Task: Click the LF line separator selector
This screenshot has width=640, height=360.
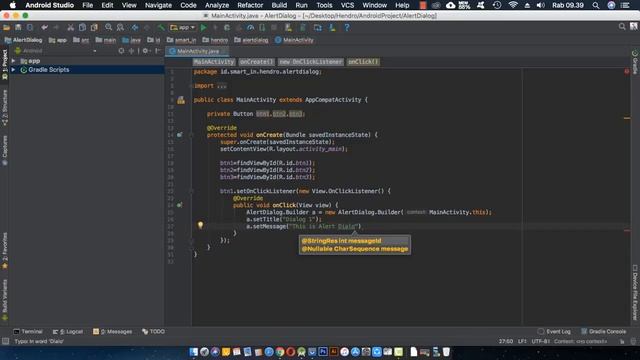Action: (x=522, y=341)
